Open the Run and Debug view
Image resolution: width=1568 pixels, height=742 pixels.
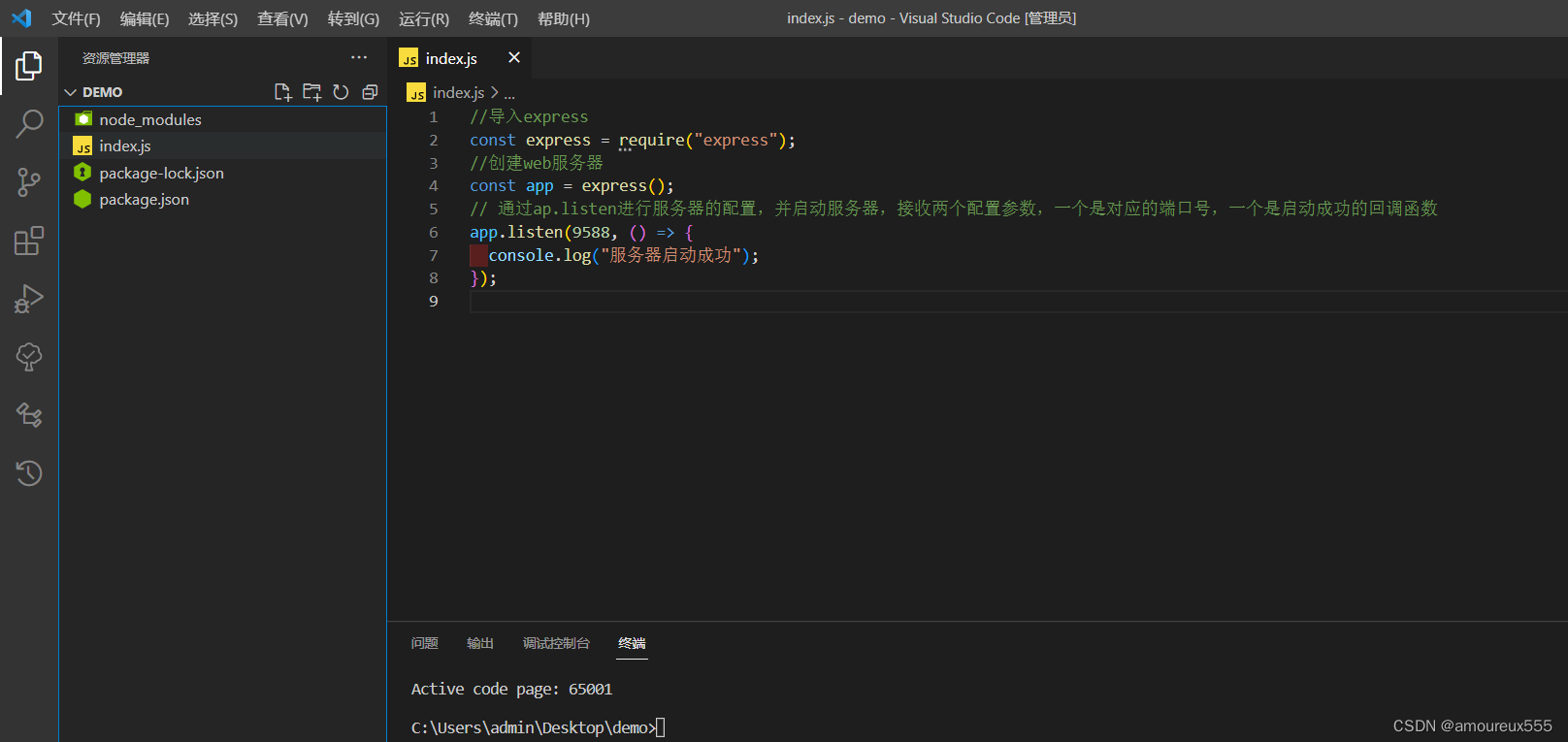coord(29,299)
